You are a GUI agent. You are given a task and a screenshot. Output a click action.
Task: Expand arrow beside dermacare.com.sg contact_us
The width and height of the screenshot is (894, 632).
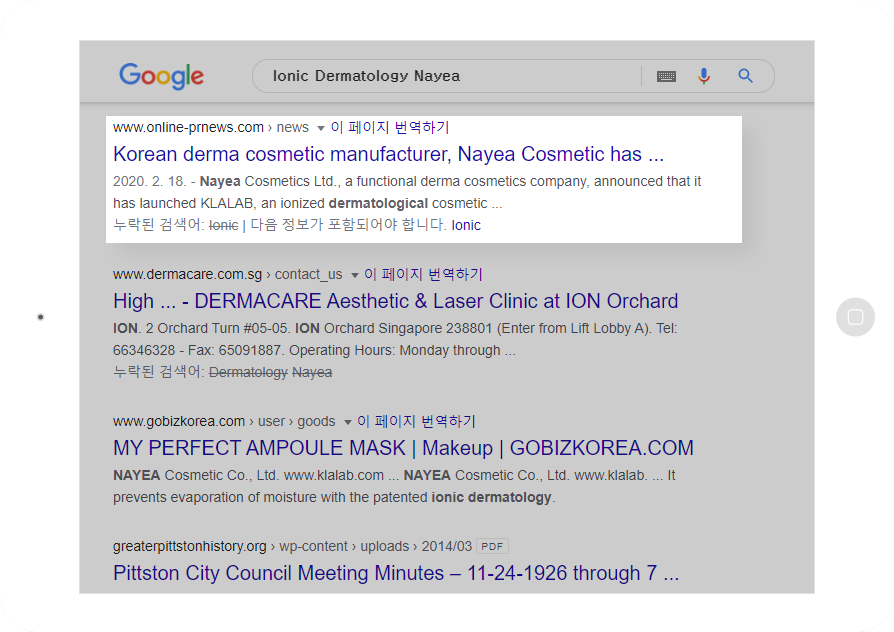coord(354,275)
